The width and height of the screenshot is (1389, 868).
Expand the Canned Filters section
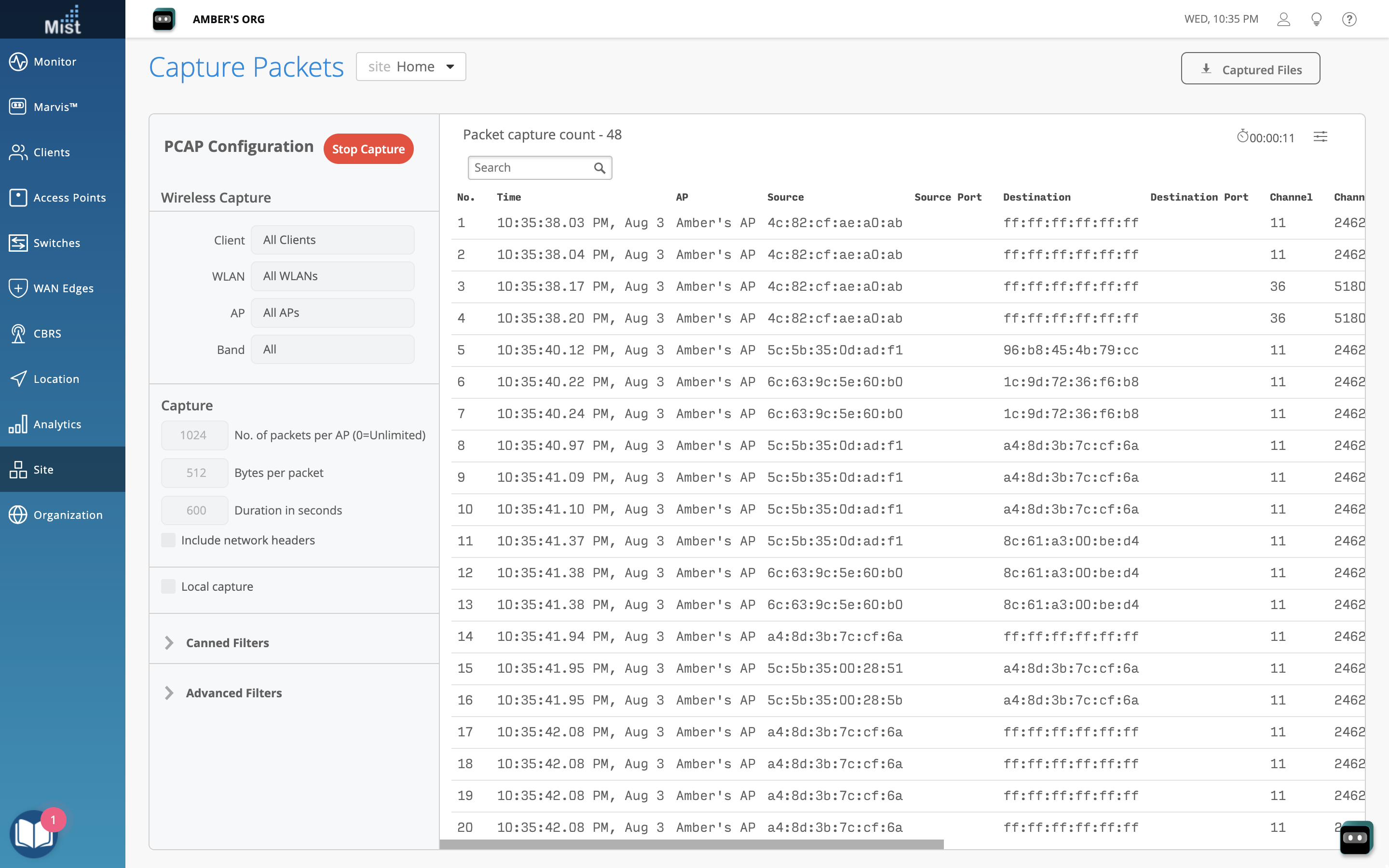tap(227, 642)
